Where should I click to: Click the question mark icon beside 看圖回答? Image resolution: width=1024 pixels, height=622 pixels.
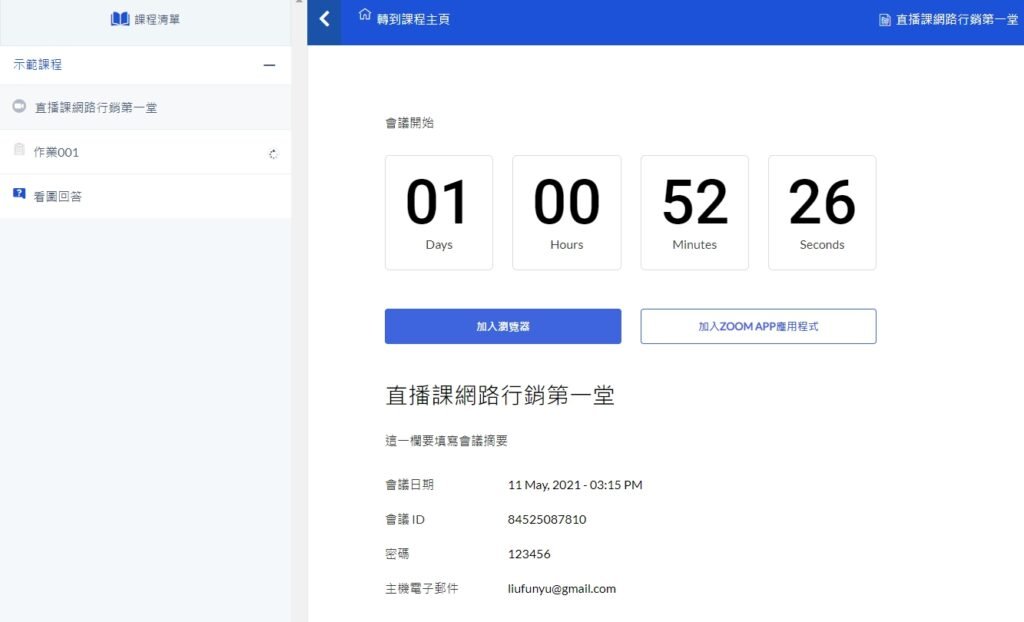pyautogui.click(x=20, y=193)
